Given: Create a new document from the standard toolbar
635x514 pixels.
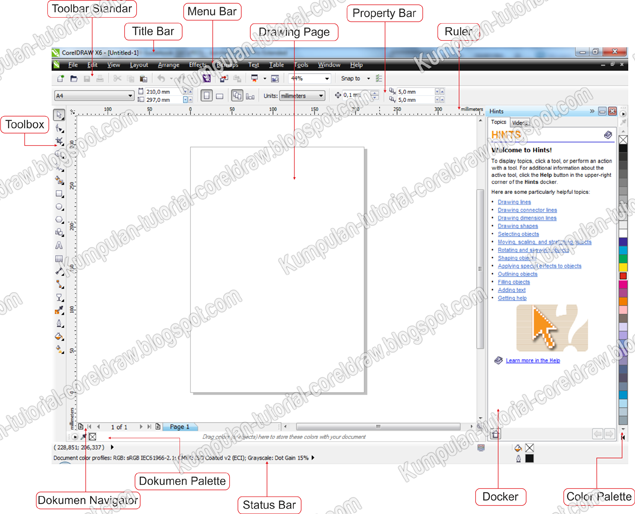Looking at the screenshot, I should [60, 79].
